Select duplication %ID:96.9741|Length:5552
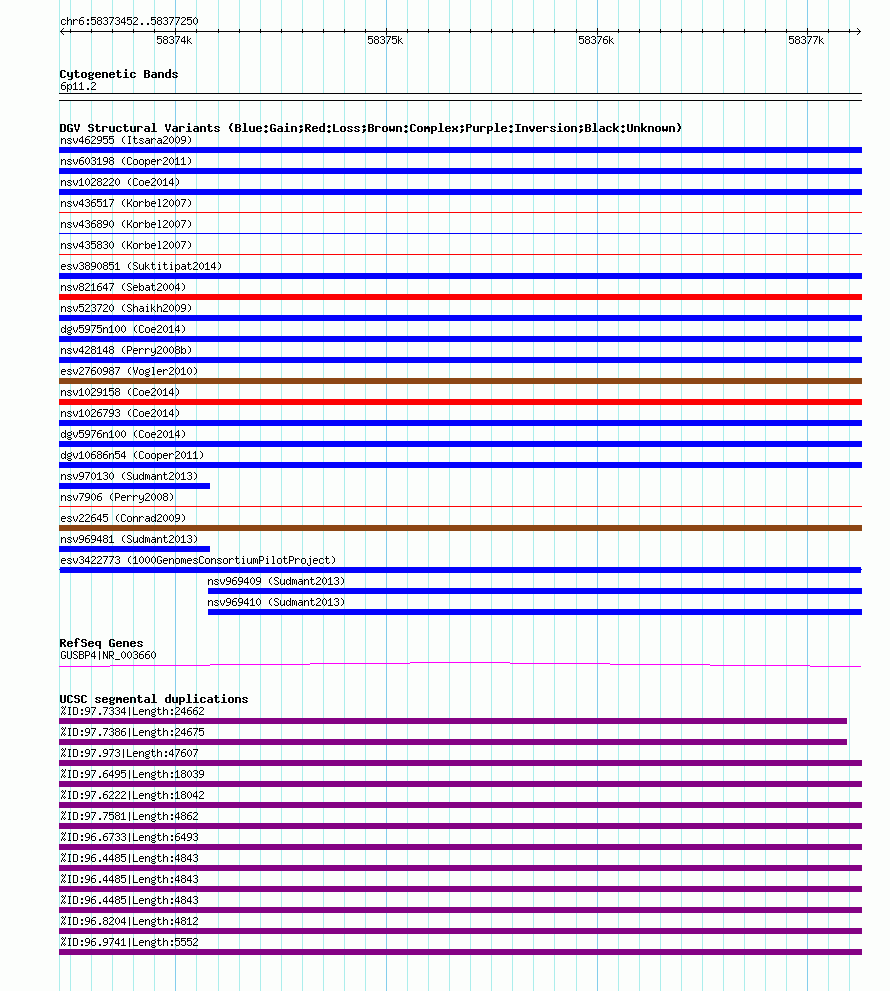Screen dimensions: 890x991 pyautogui.click(x=129, y=942)
